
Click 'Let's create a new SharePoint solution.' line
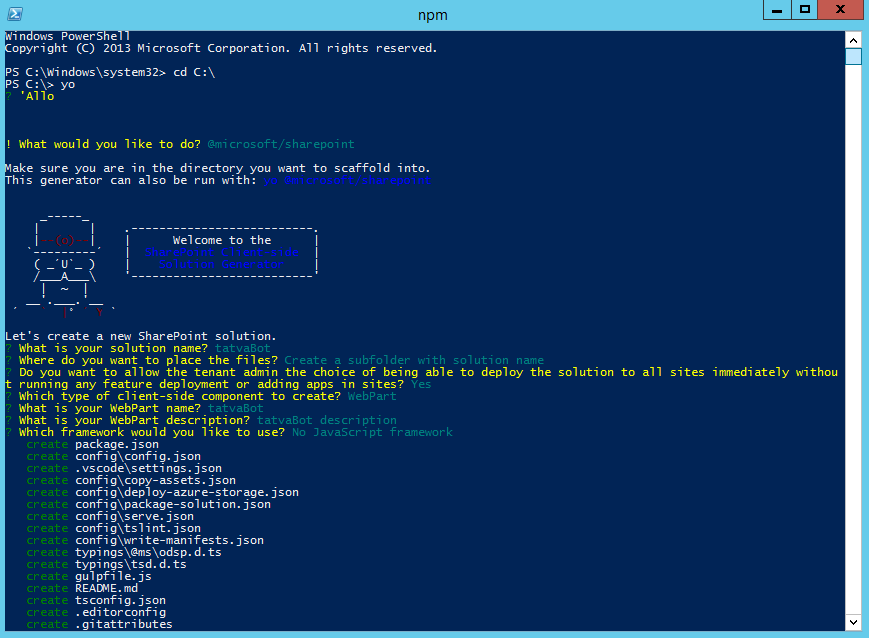[140, 336]
